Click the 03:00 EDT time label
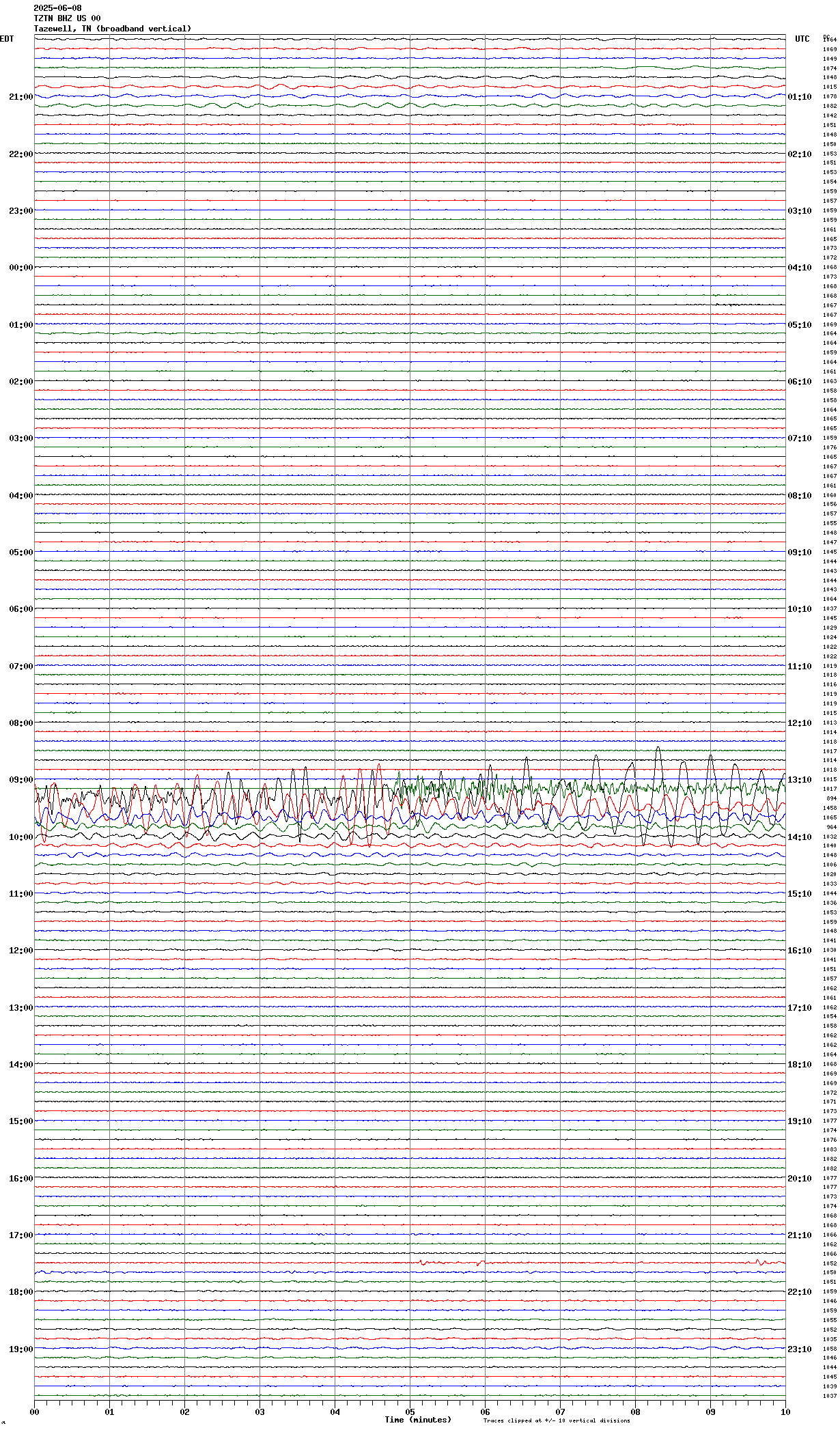Image resolution: width=840 pixels, height=1430 pixels. click(x=21, y=438)
